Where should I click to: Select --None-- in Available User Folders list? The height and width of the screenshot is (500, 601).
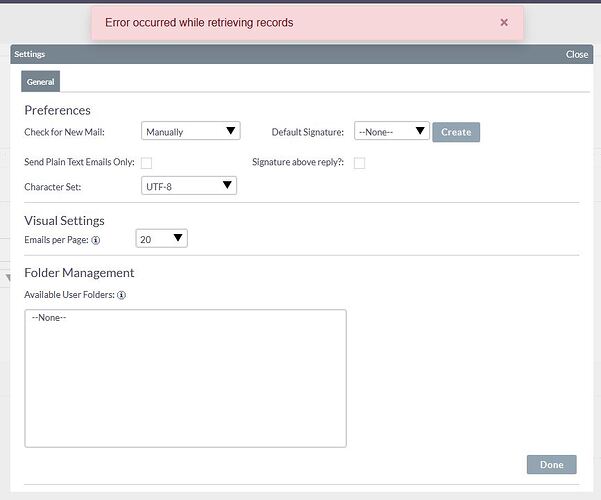pyautogui.click(x=49, y=318)
